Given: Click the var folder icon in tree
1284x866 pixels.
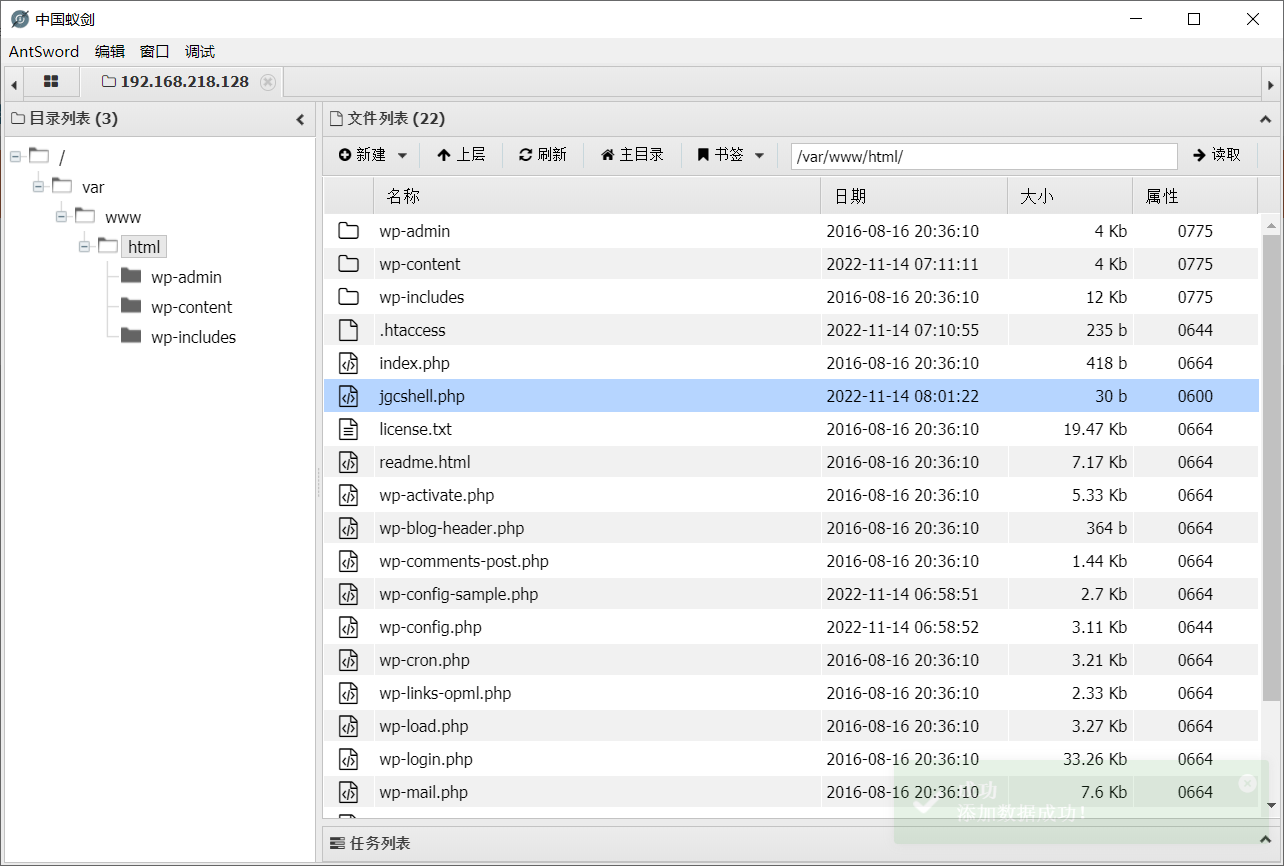Looking at the screenshot, I should click(x=62, y=185).
